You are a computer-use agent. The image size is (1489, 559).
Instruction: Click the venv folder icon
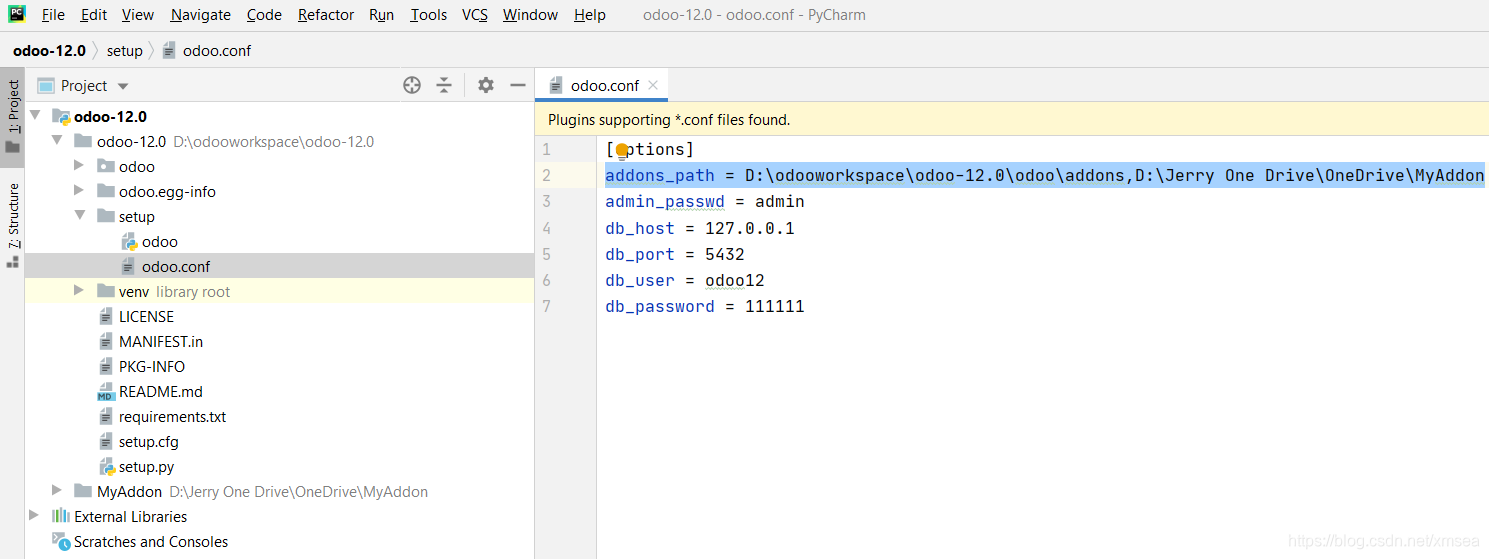pyautogui.click(x=106, y=291)
